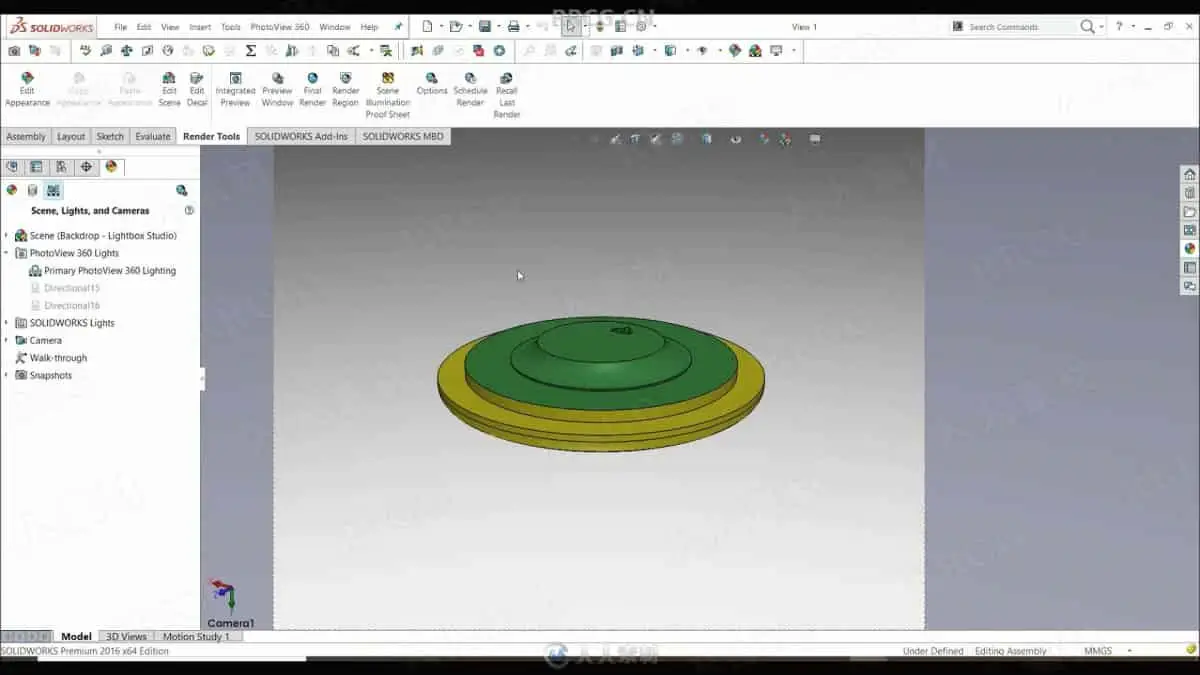Open PhotoView options icon beside the panel header
This screenshot has height=675, width=1200.
coord(181,190)
